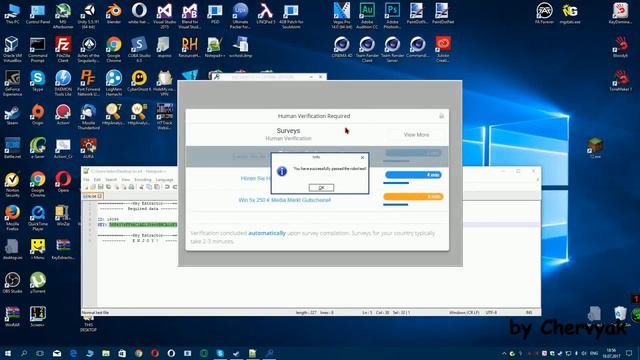Open View More in the Surveys panel

416,135
